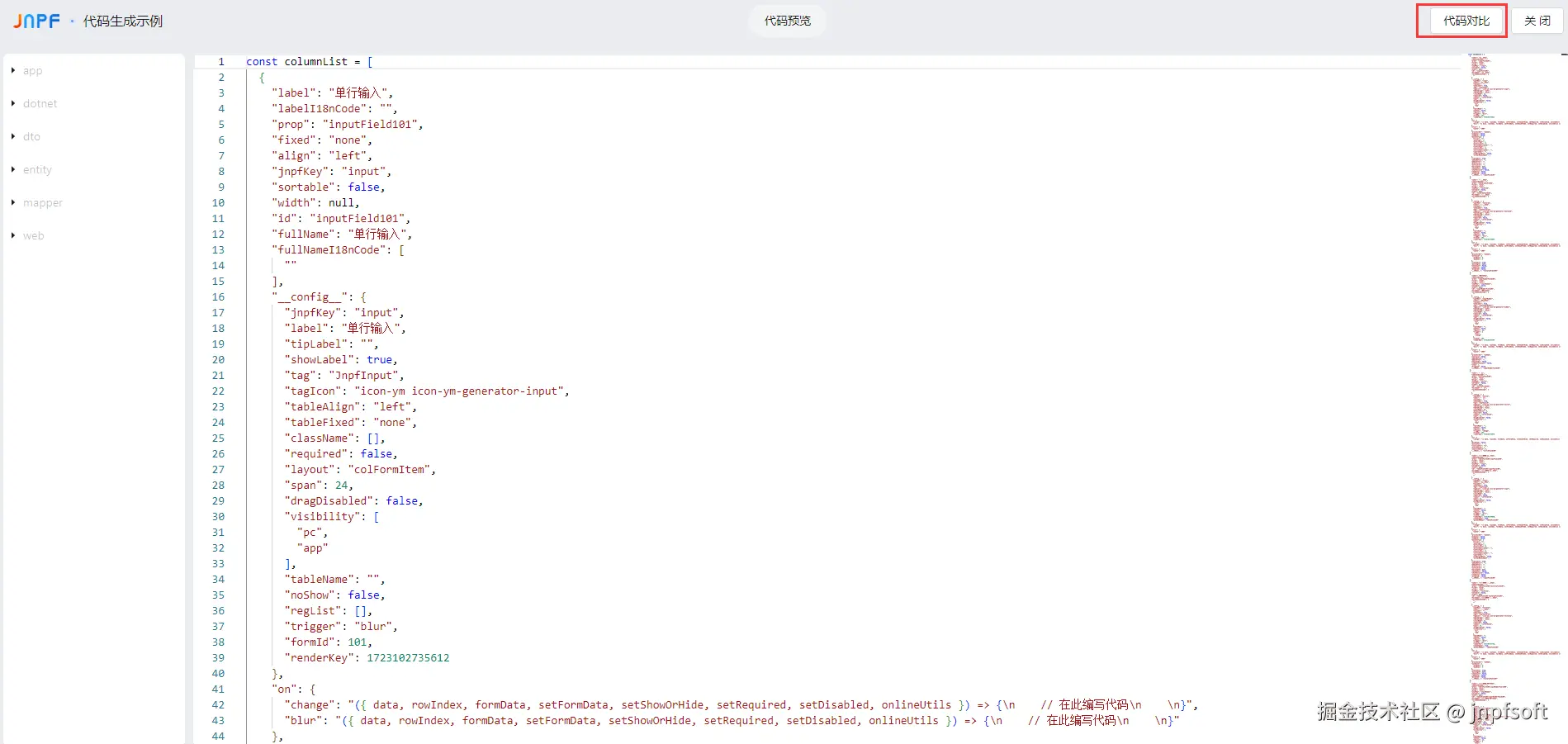Click the JNPF logo
Viewport: 1568px width, 744px height.
click(x=36, y=21)
